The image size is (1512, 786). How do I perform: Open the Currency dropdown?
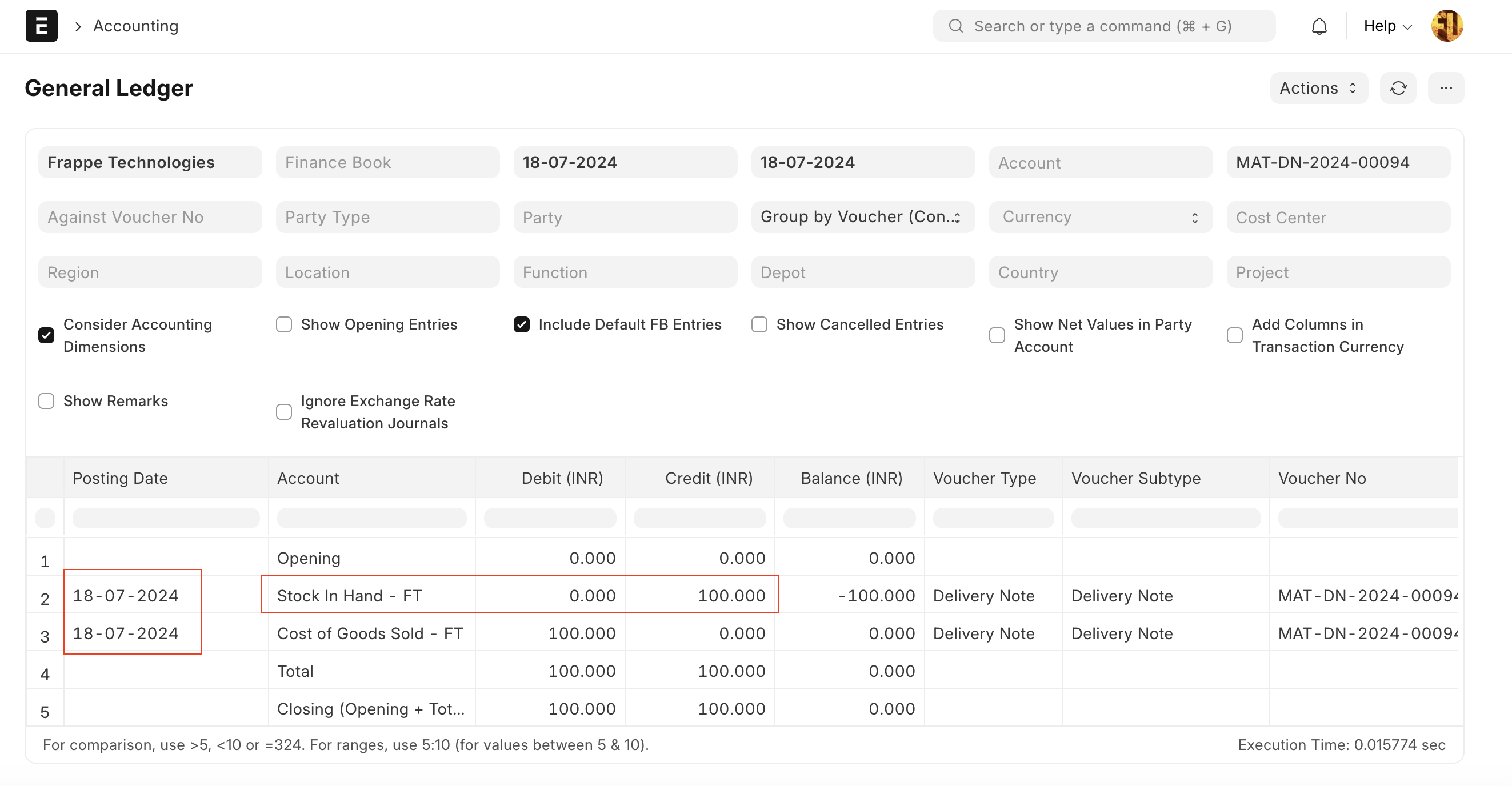(1100, 217)
